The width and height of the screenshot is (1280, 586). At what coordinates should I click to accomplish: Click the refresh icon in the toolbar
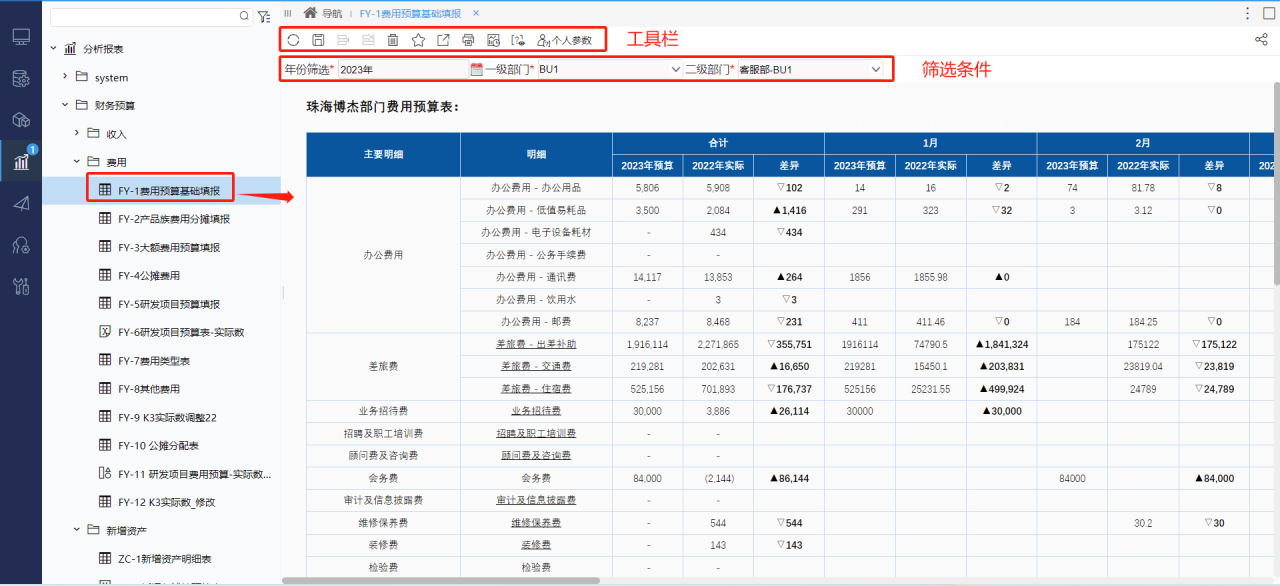(x=293, y=40)
